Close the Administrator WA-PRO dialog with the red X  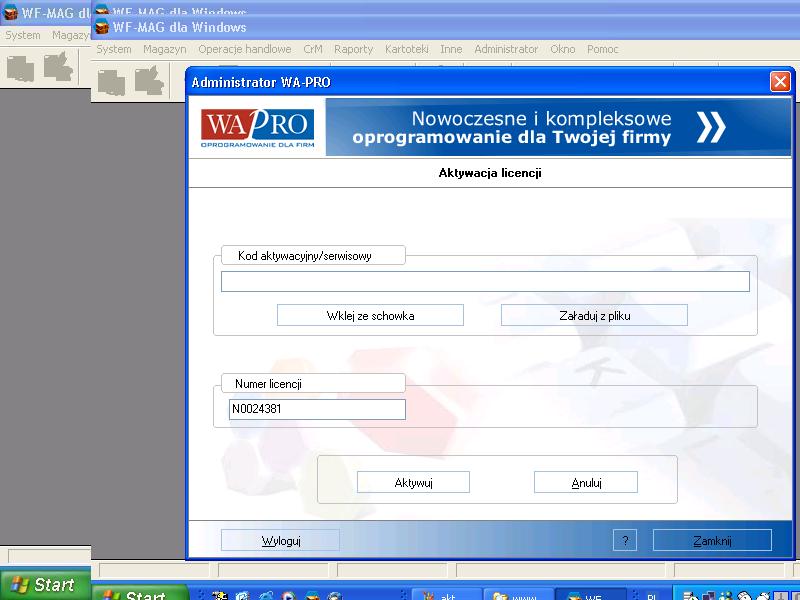coord(780,82)
